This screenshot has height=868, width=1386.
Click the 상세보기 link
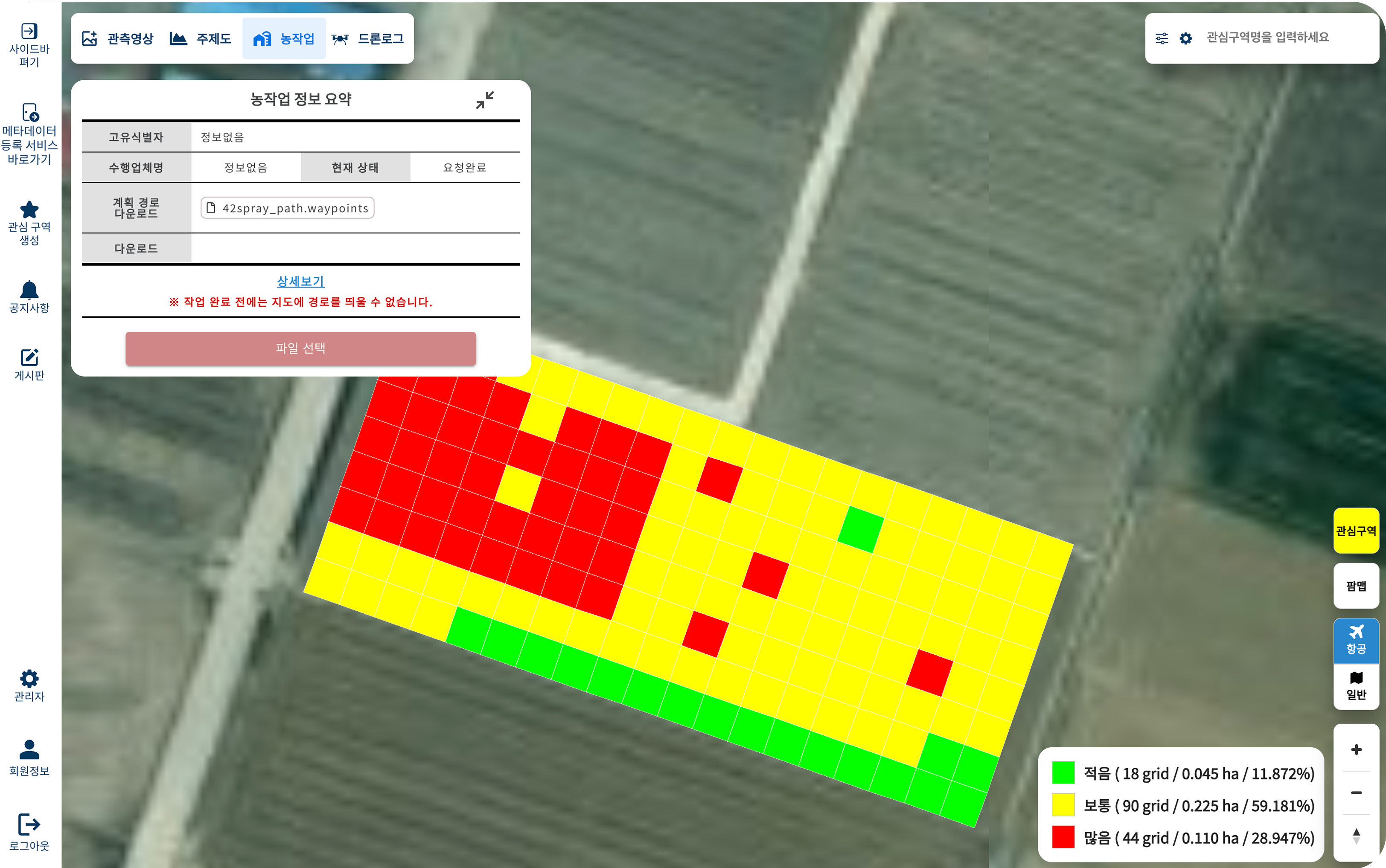pos(300,281)
